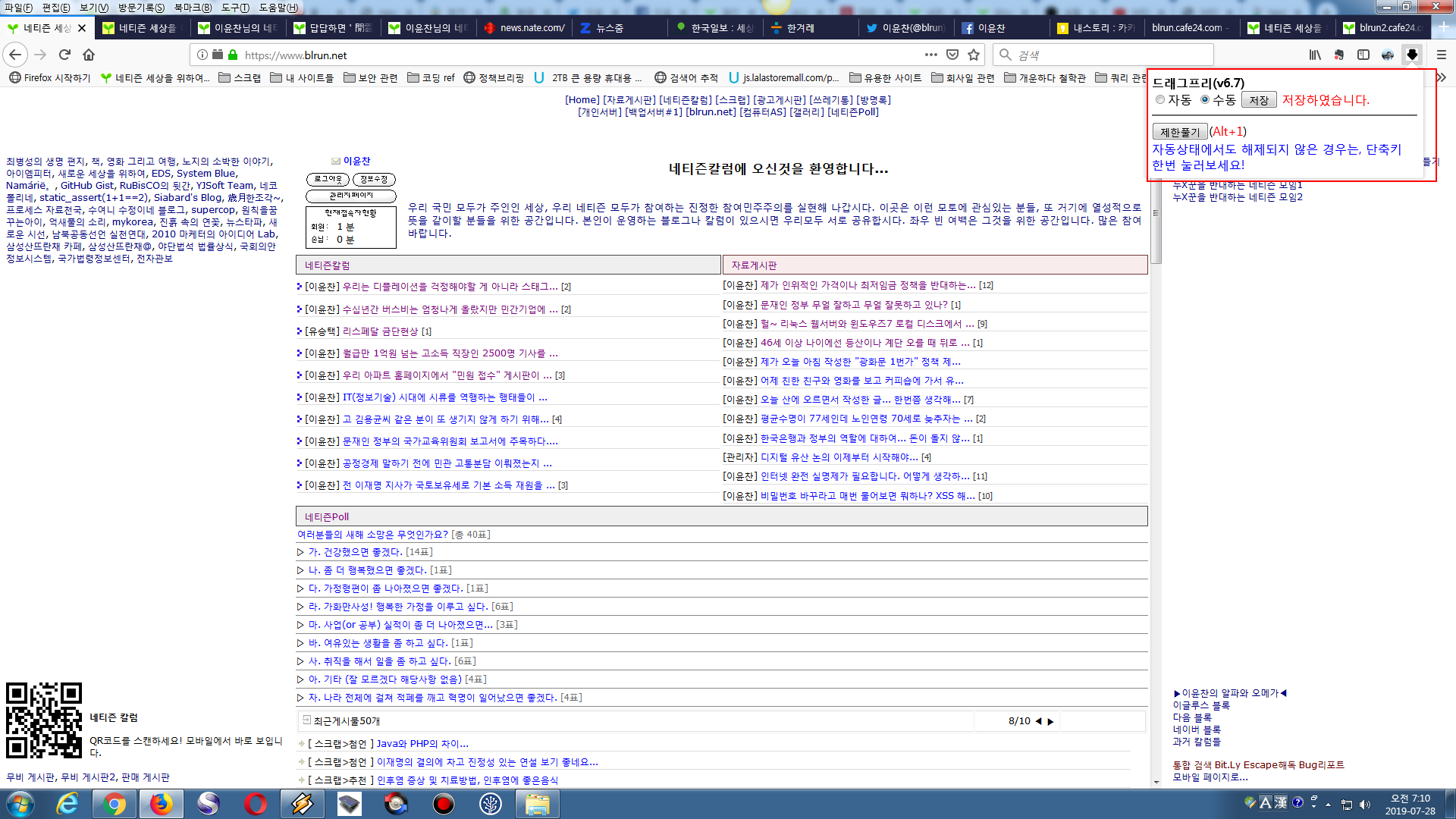Go to next recent-posts page arrow
This screenshot has height=819, width=1456.
click(1050, 721)
